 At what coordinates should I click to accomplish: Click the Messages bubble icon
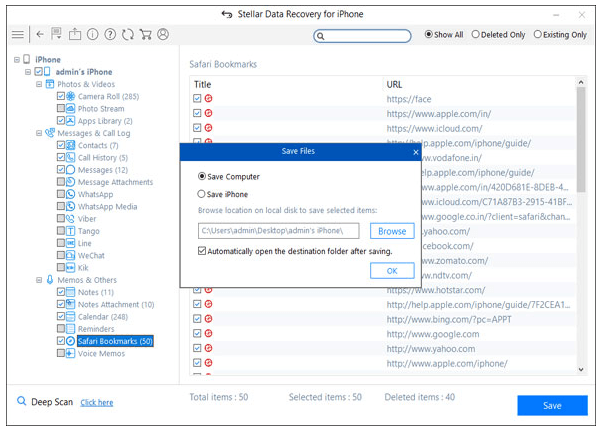click(71, 170)
